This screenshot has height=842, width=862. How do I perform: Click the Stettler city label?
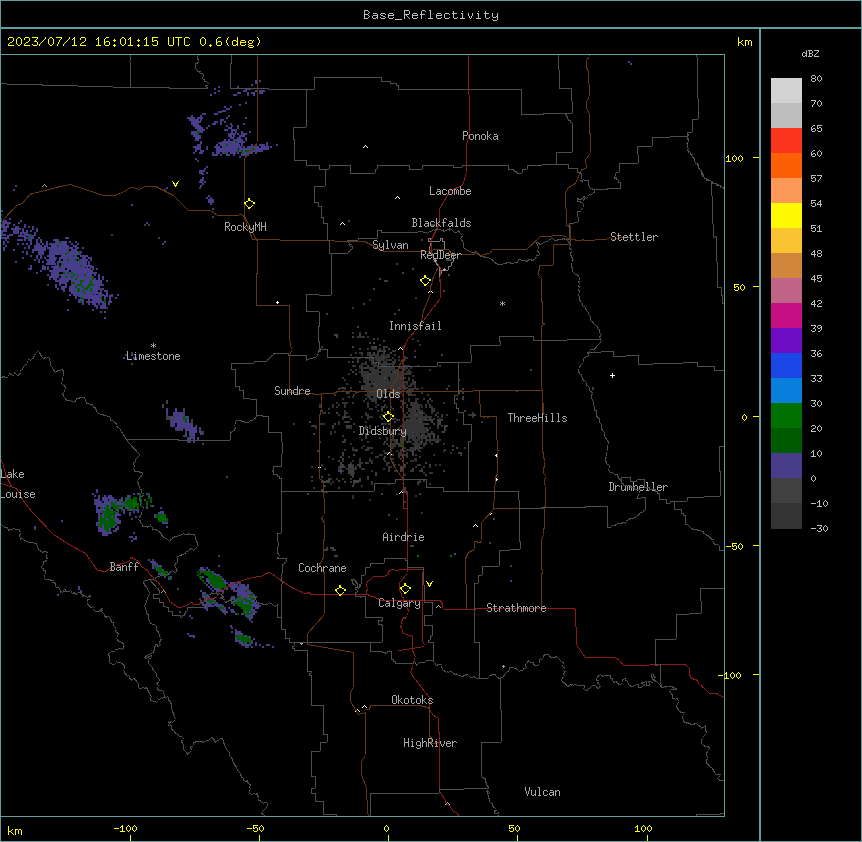coord(634,237)
